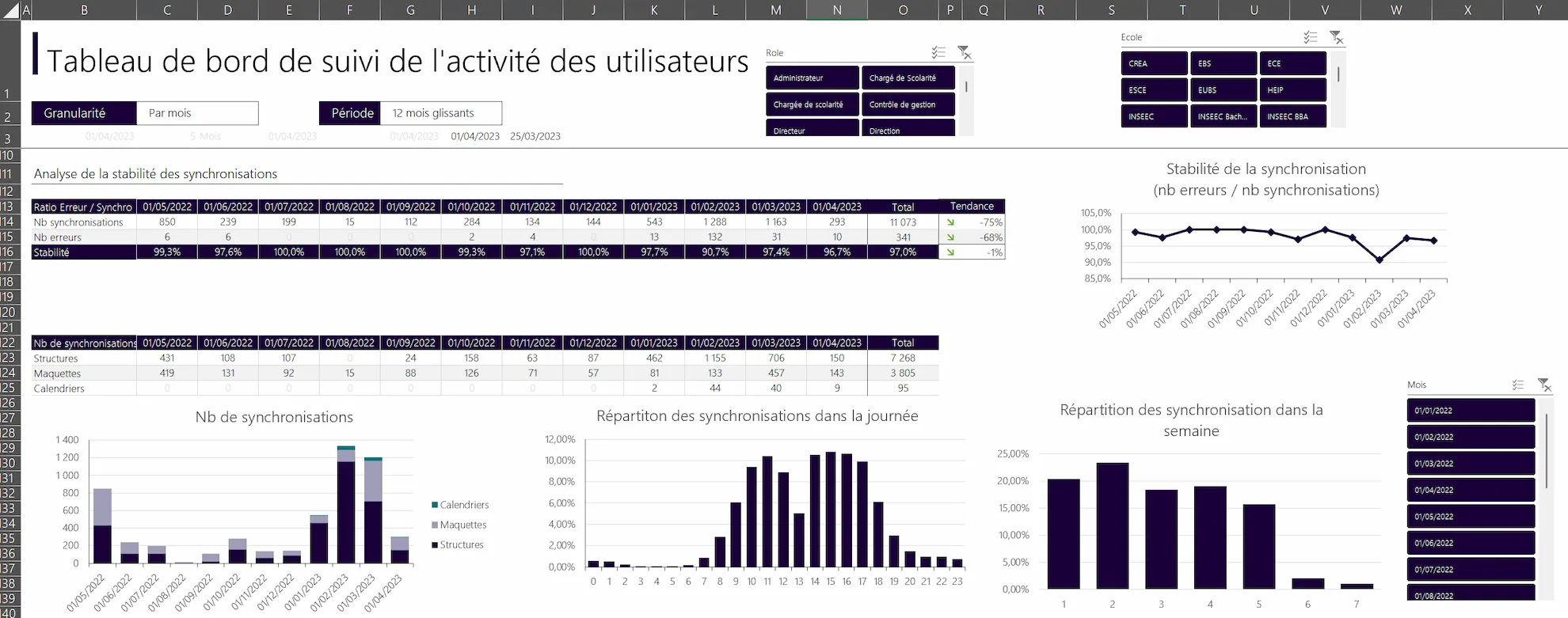Image resolution: width=1568 pixels, height=618 pixels.
Task: Choose Direction in the Role slicer
Action: coord(908,127)
